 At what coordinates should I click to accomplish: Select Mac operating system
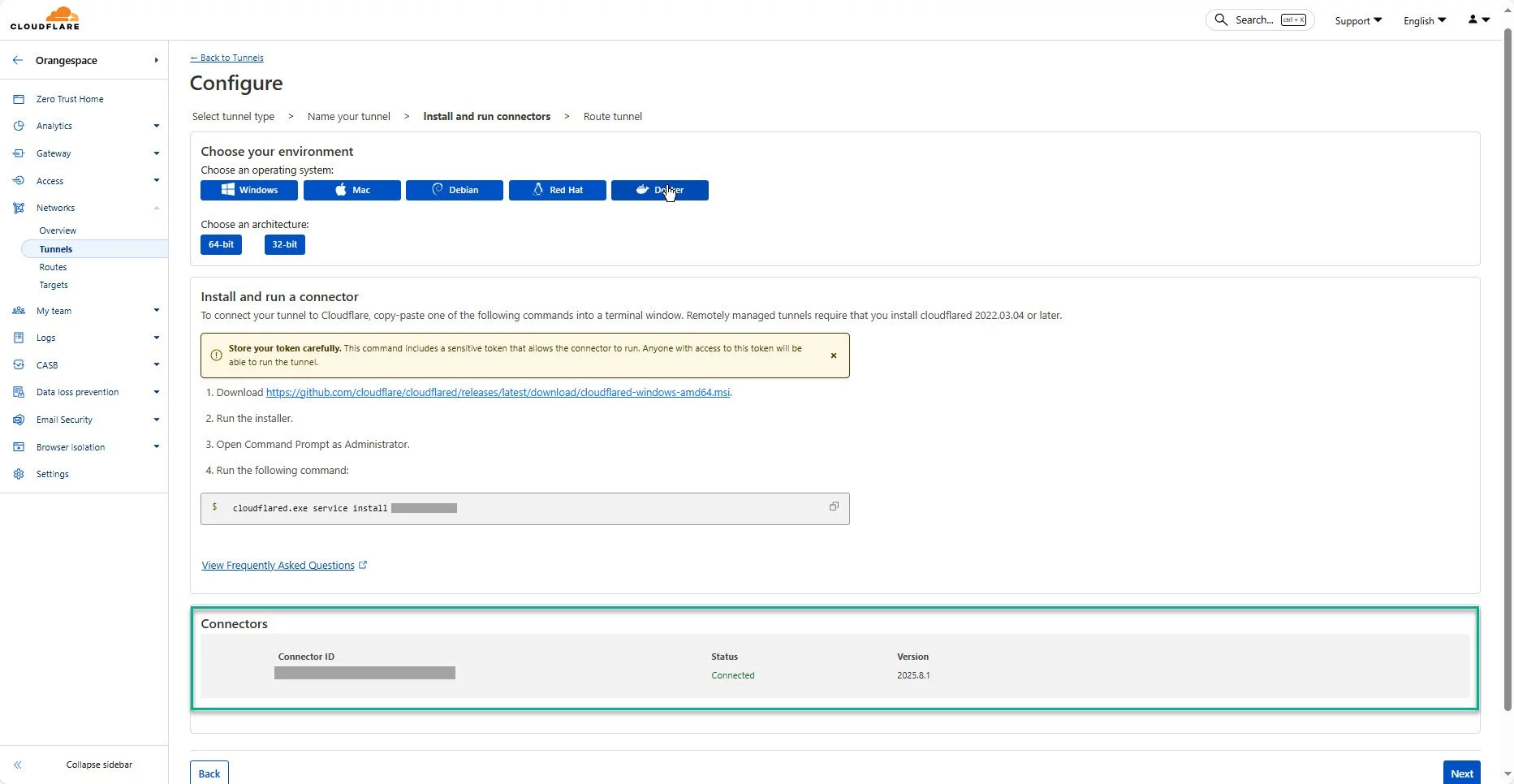tap(352, 190)
